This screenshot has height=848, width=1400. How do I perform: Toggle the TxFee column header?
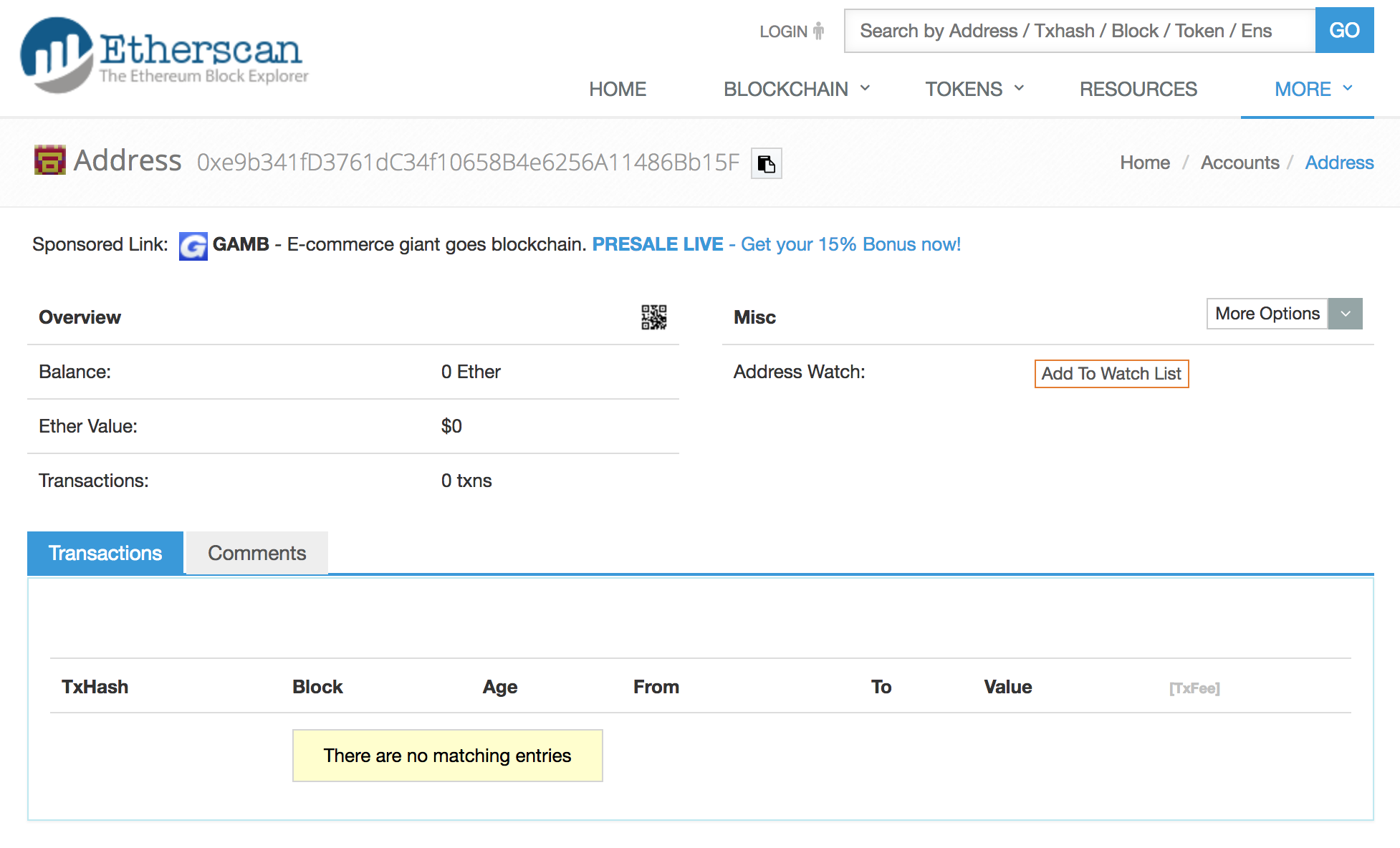pyautogui.click(x=1194, y=688)
